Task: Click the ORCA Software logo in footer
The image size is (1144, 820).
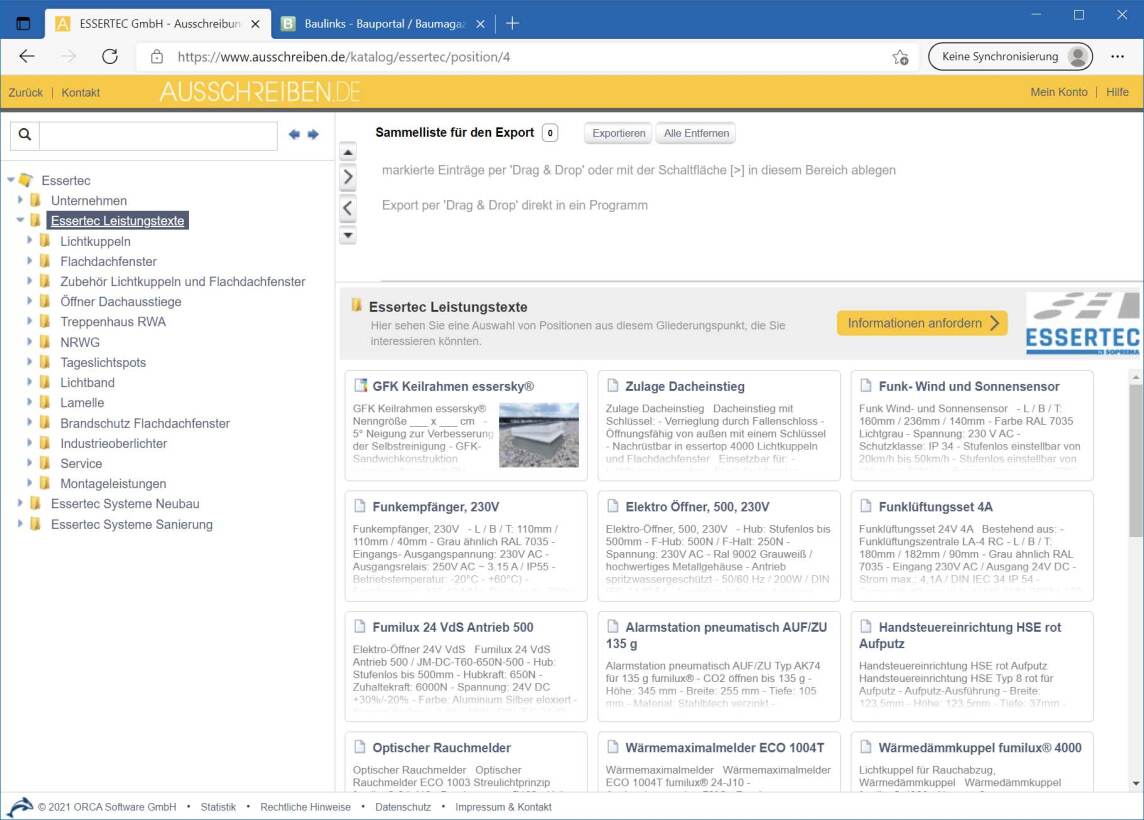Action: click(x=20, y=806)
